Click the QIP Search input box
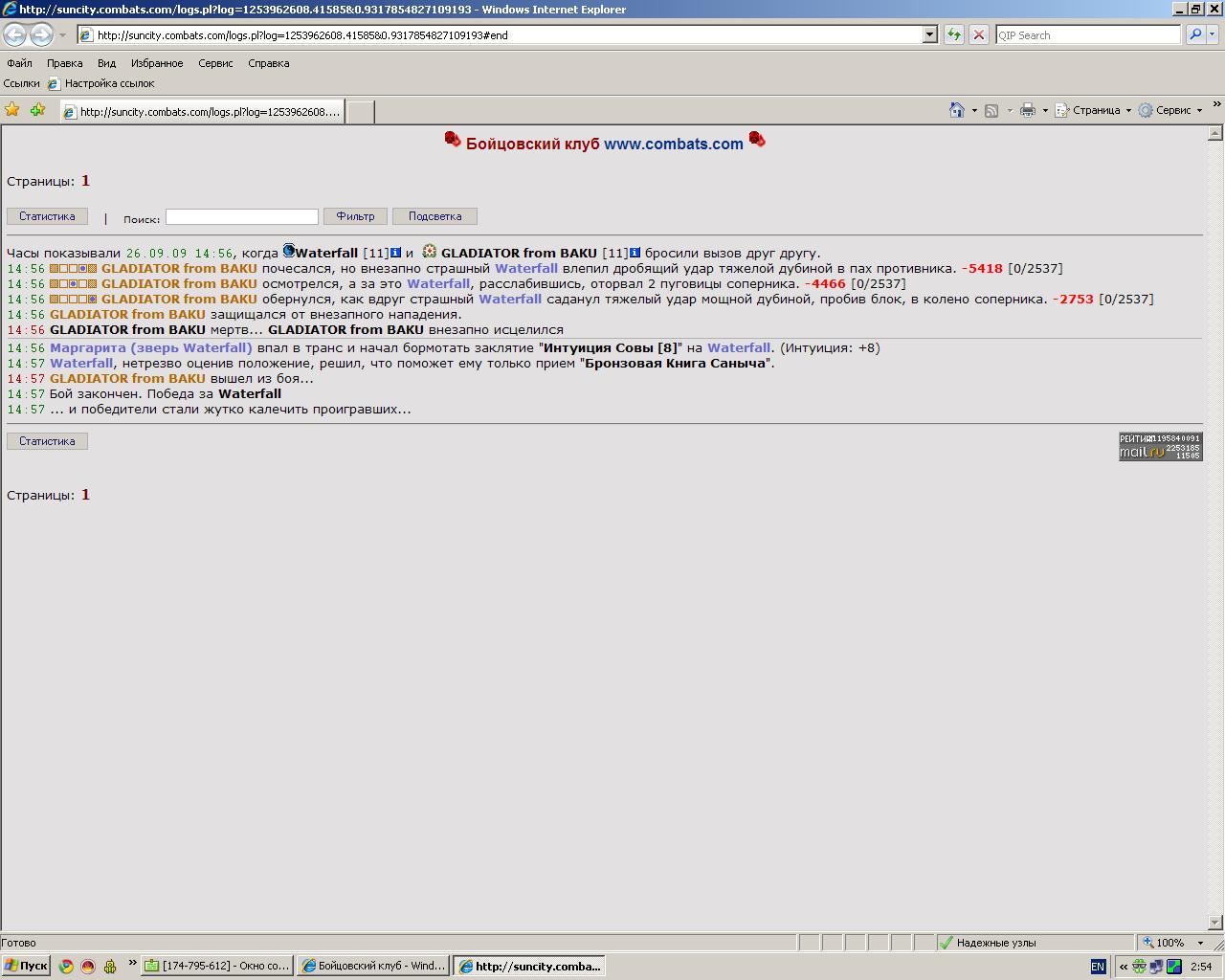The width and height of the screenshot is (1225, 980). pos(1088,34)
